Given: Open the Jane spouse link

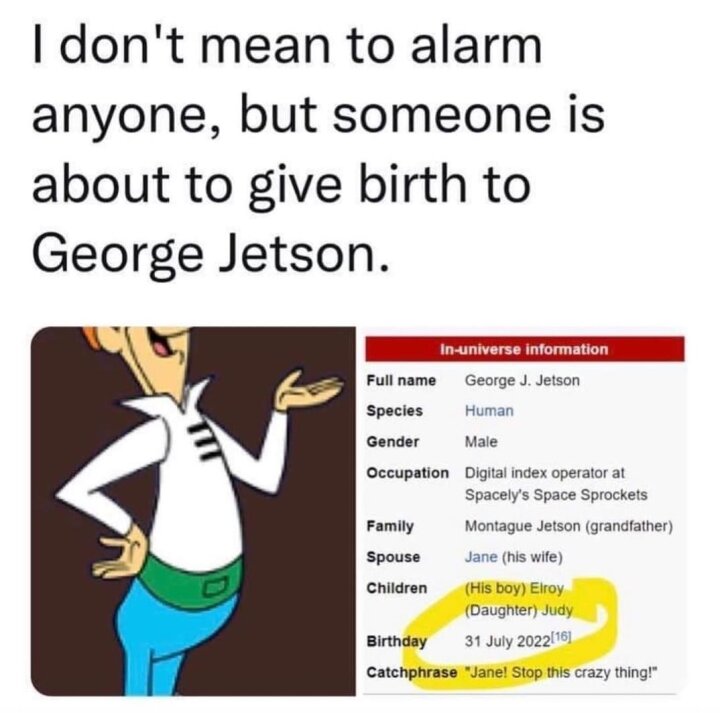Looking at the screenshot, I should [x=481, y=557].
